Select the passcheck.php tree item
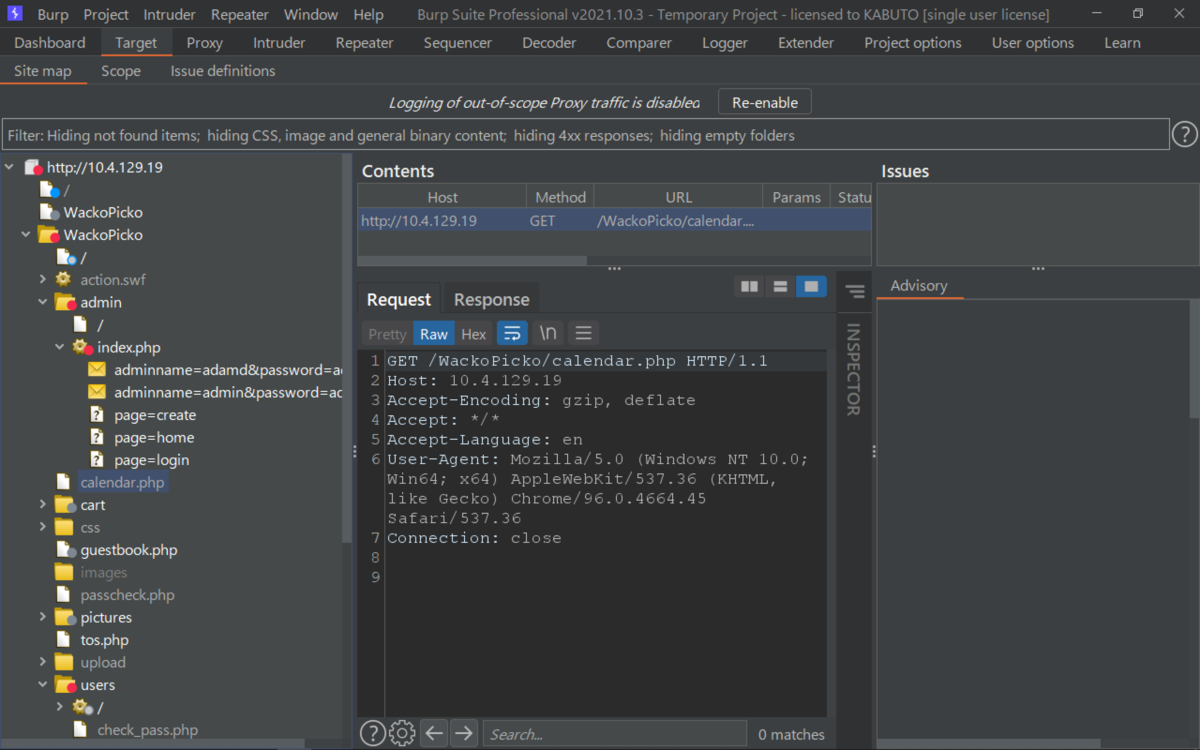 (x=127, y=595)
